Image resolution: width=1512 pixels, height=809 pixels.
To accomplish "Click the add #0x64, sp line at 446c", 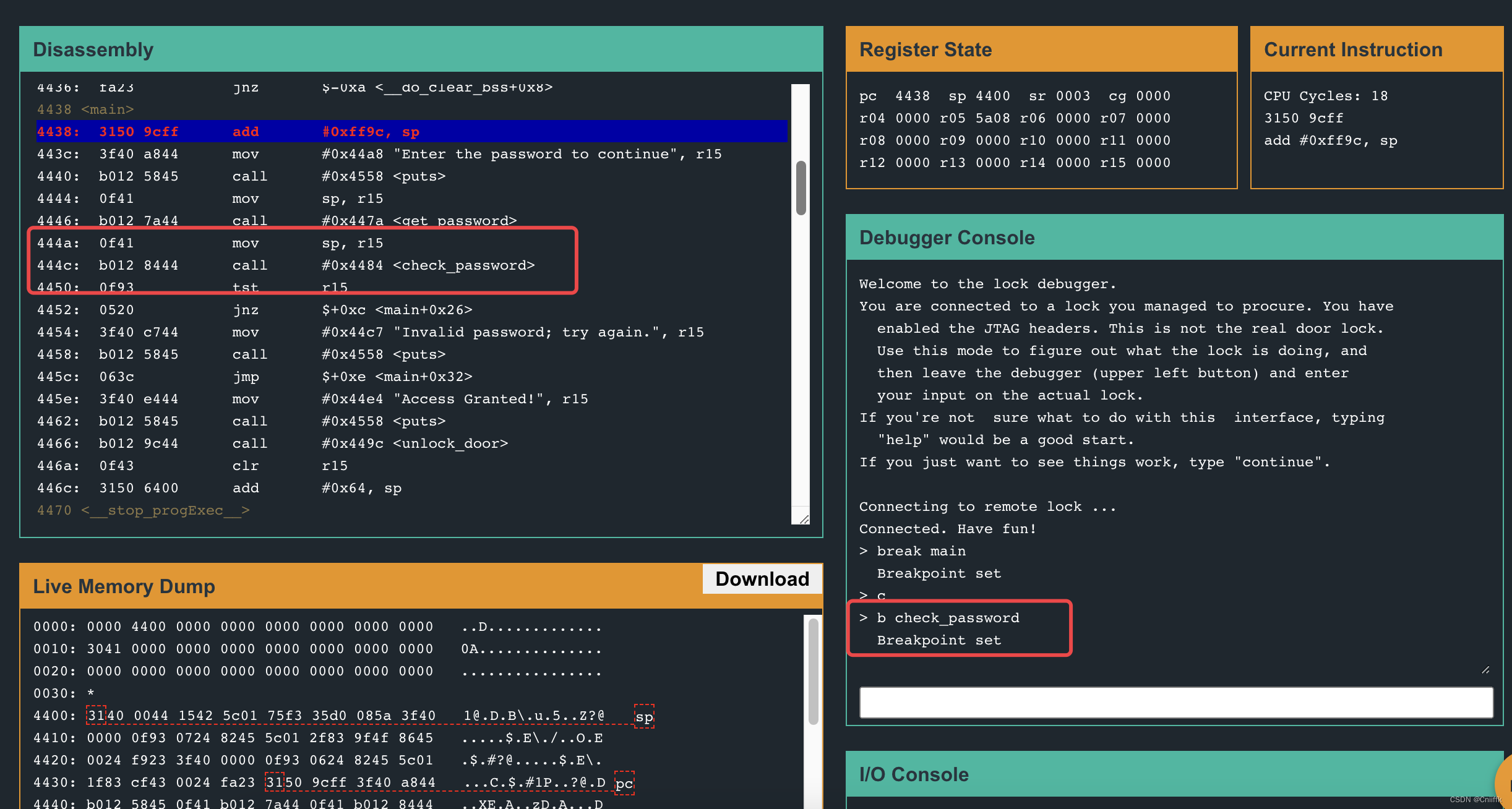I will (x=411, y=488).
